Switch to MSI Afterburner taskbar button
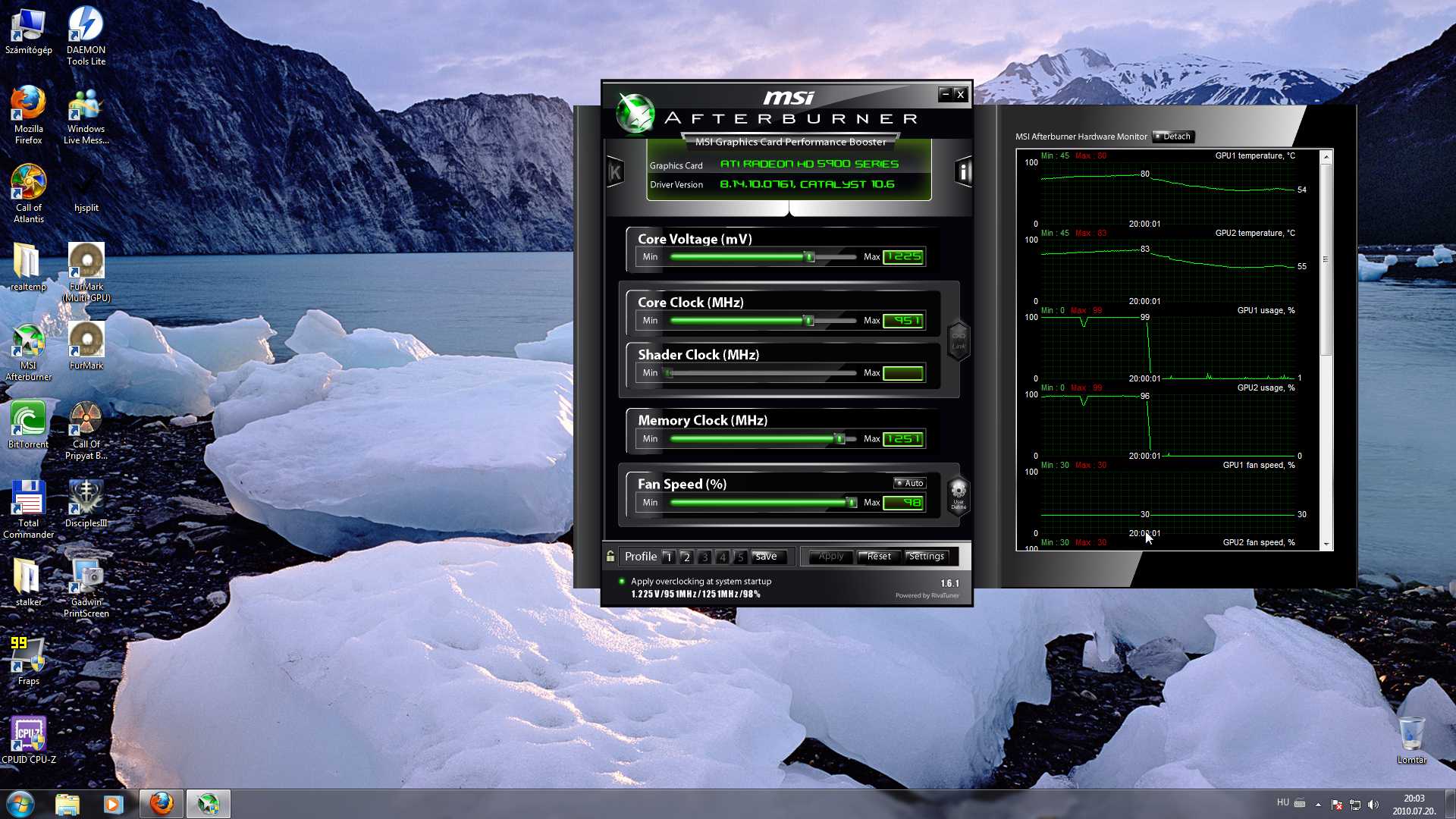 208,804
